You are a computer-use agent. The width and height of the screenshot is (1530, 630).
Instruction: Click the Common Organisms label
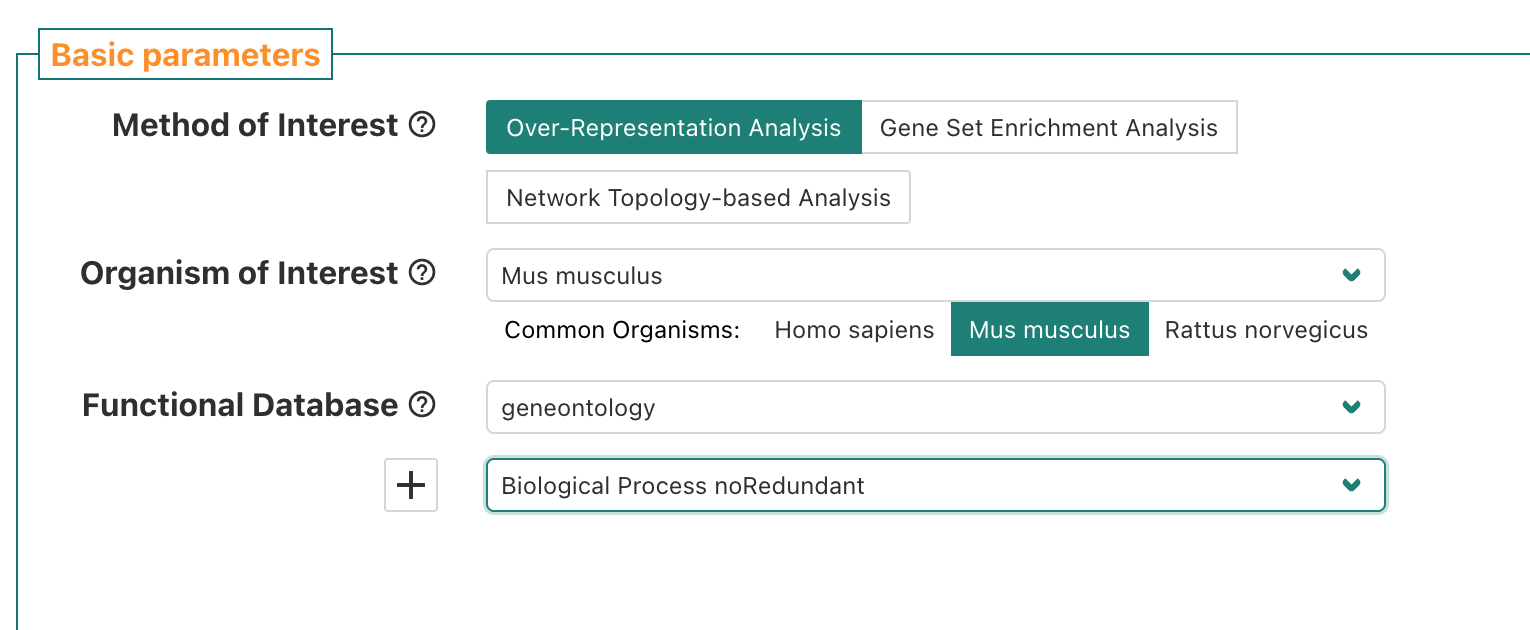coord(621,330)
